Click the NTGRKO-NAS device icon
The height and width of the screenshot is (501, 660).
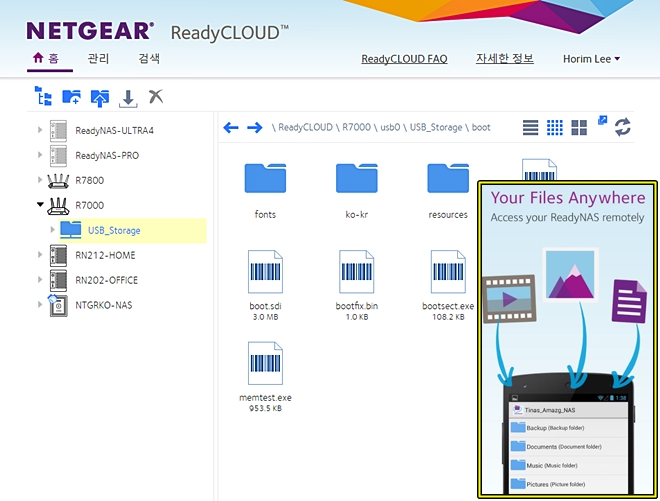[58, 305]
